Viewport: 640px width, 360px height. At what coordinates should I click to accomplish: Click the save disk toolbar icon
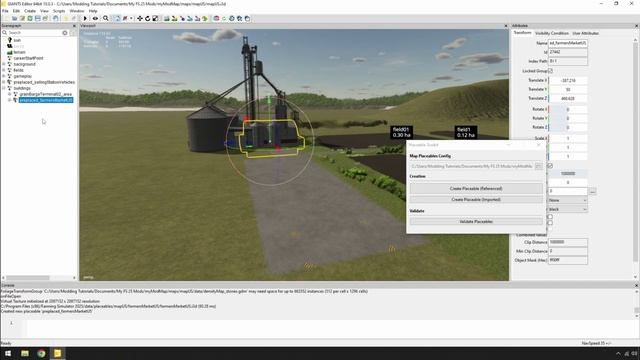point(38,18)
